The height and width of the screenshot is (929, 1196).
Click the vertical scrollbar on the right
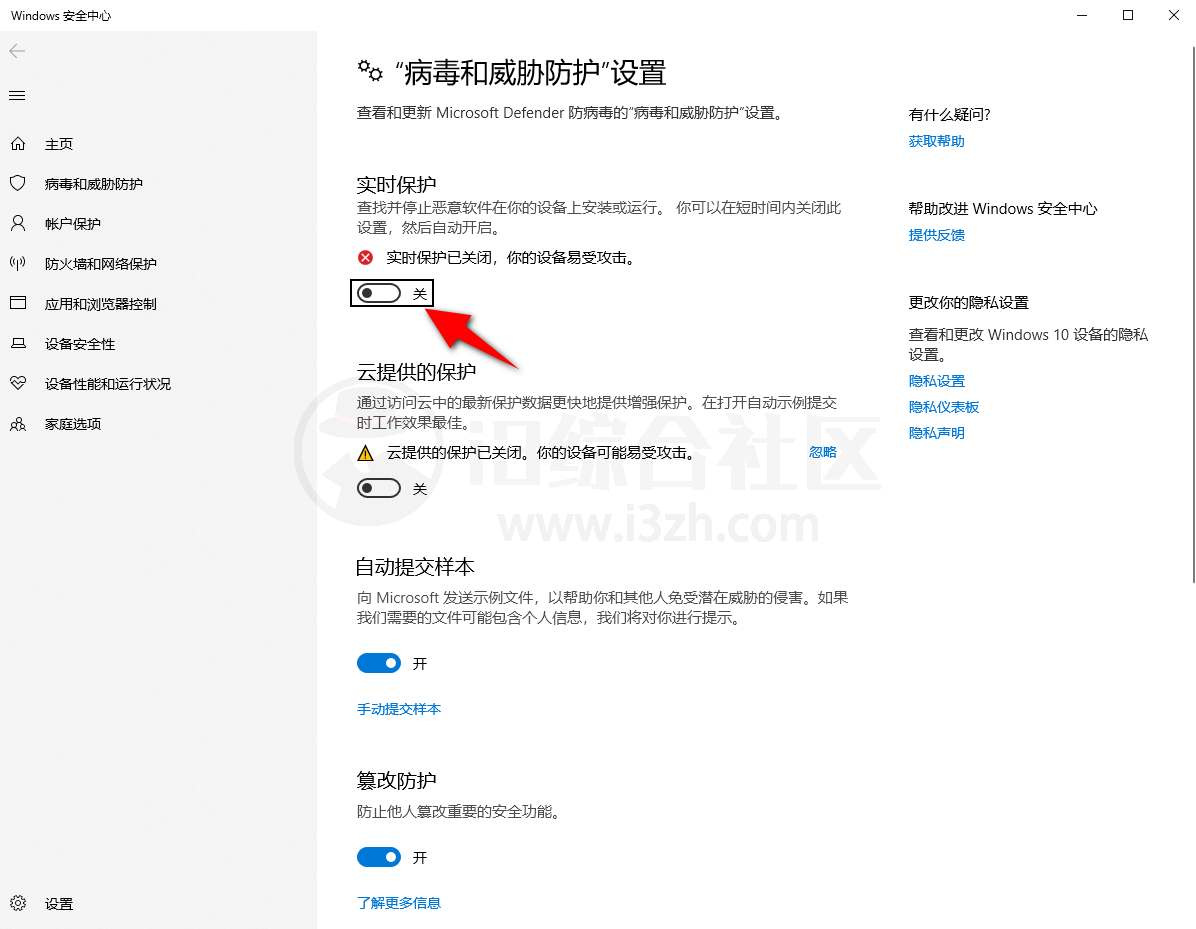(x=1193, y=314)
